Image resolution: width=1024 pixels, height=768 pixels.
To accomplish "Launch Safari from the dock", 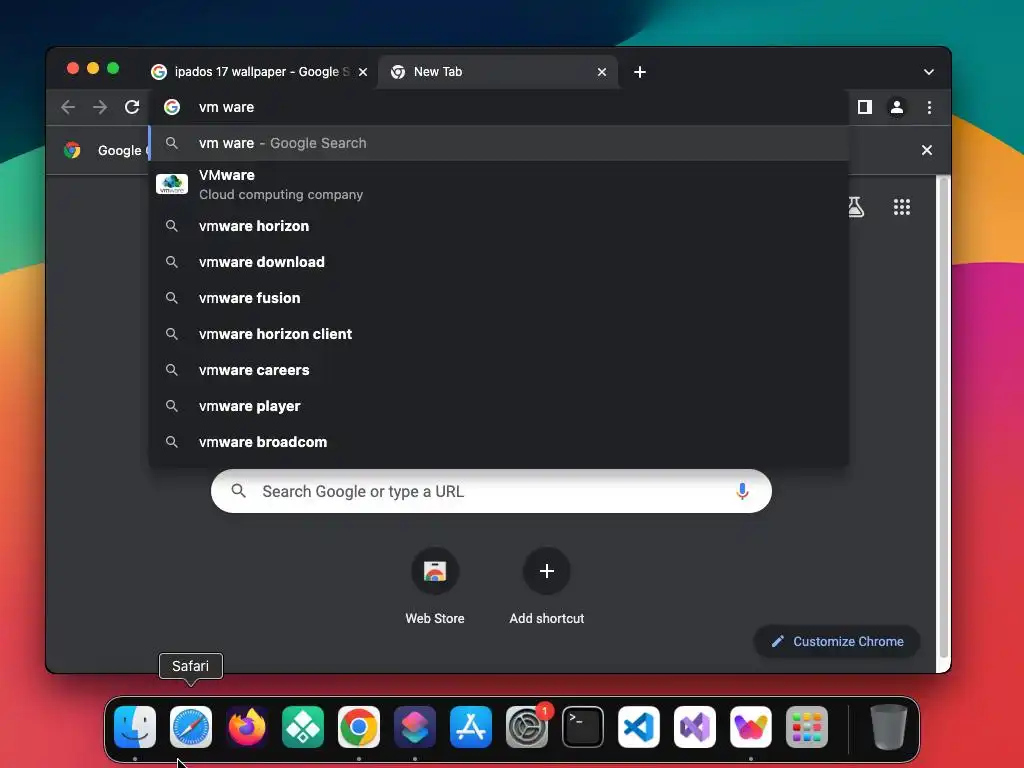I will (191, 727).
